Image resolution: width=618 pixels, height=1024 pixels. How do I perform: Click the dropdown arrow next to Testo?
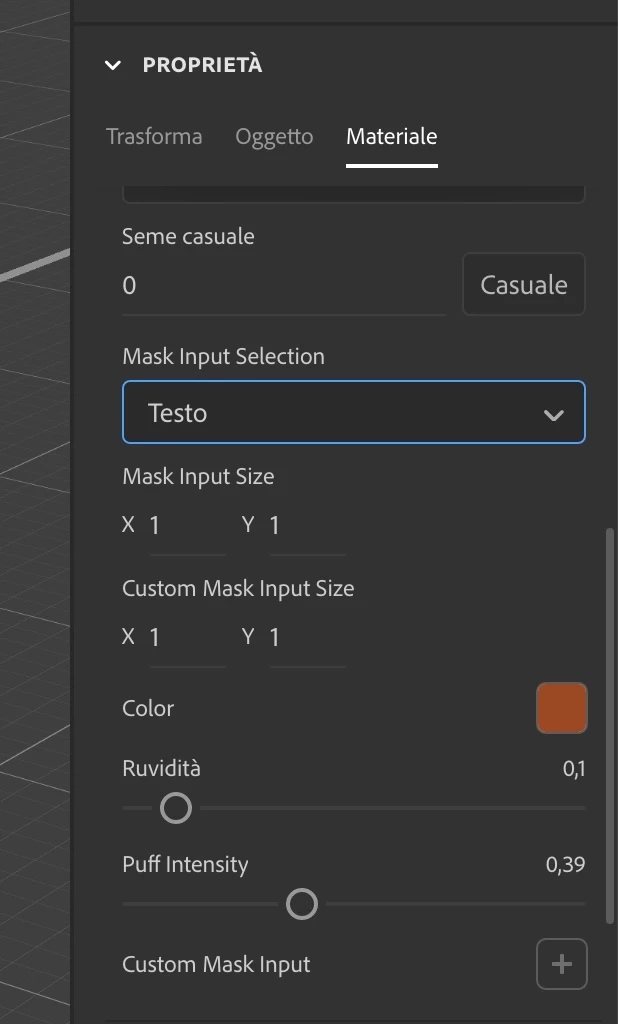click(x=554, y=414)
